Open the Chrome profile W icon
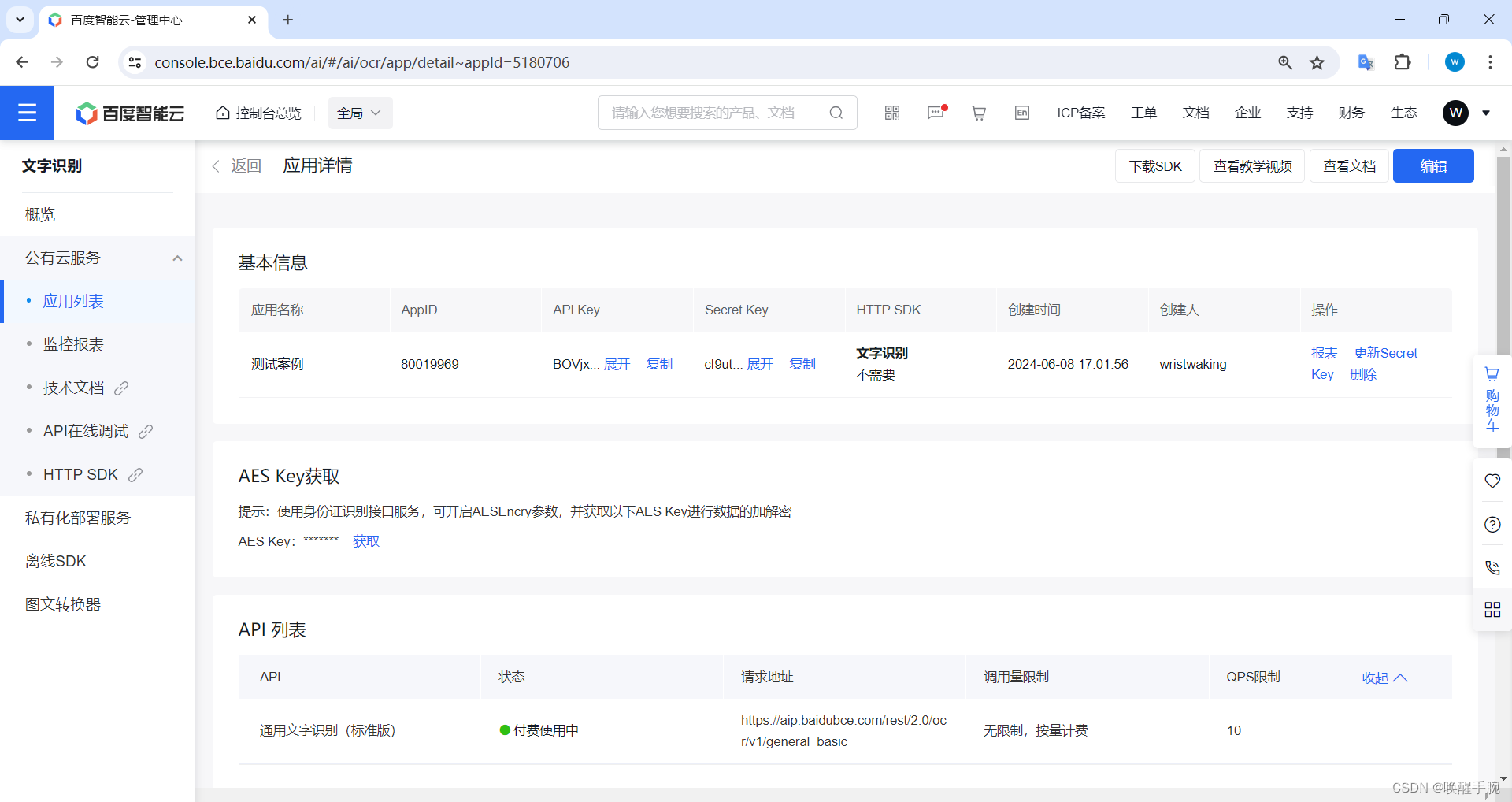Screen dimensions: 1512x802 point(1455,62)
